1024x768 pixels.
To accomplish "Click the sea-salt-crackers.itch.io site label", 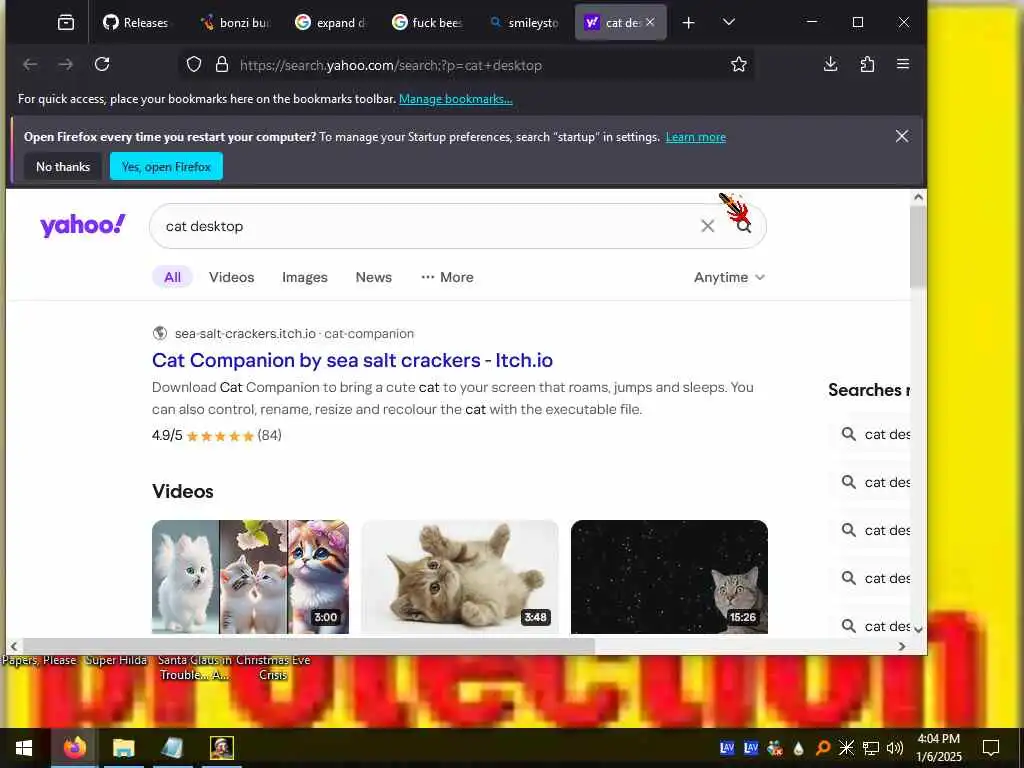I will pos(245,334).
